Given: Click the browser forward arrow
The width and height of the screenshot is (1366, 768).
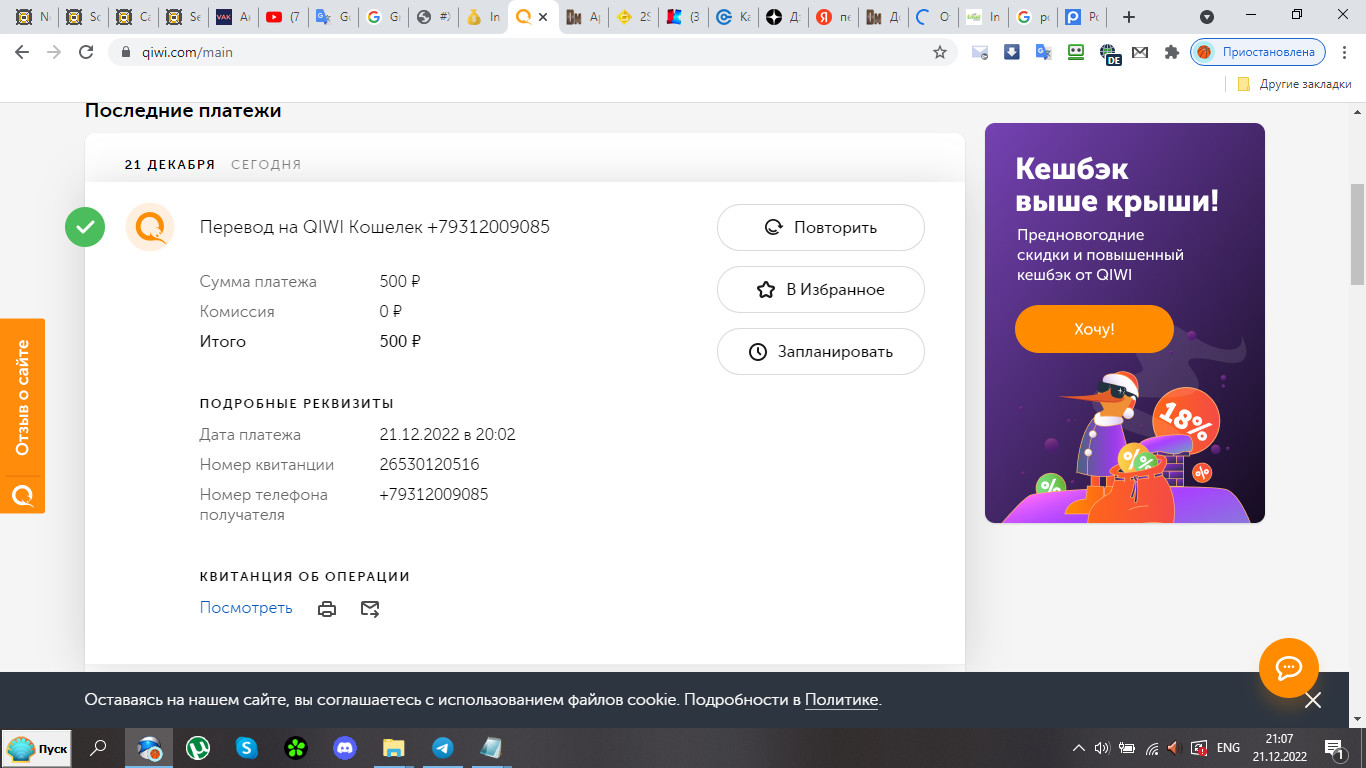Looking at the screenshot, I should click(x=54, y=52).
